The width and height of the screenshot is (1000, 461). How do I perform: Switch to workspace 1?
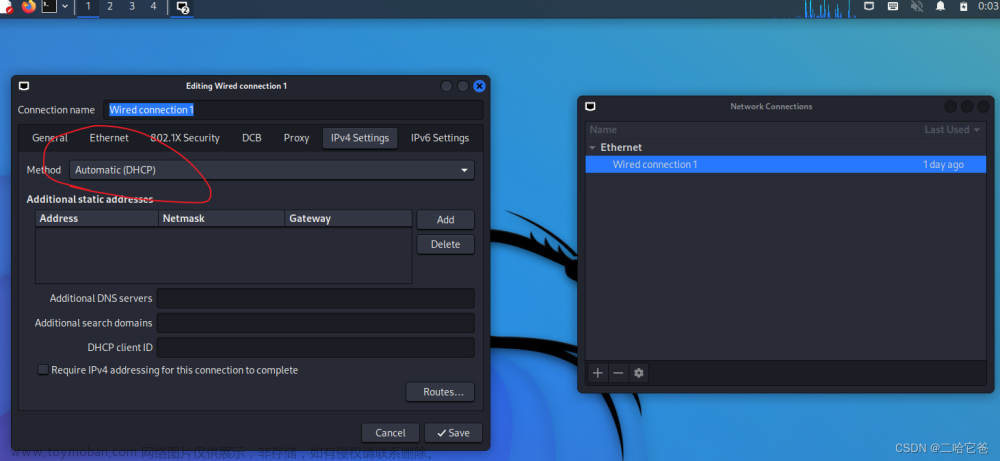88,6
